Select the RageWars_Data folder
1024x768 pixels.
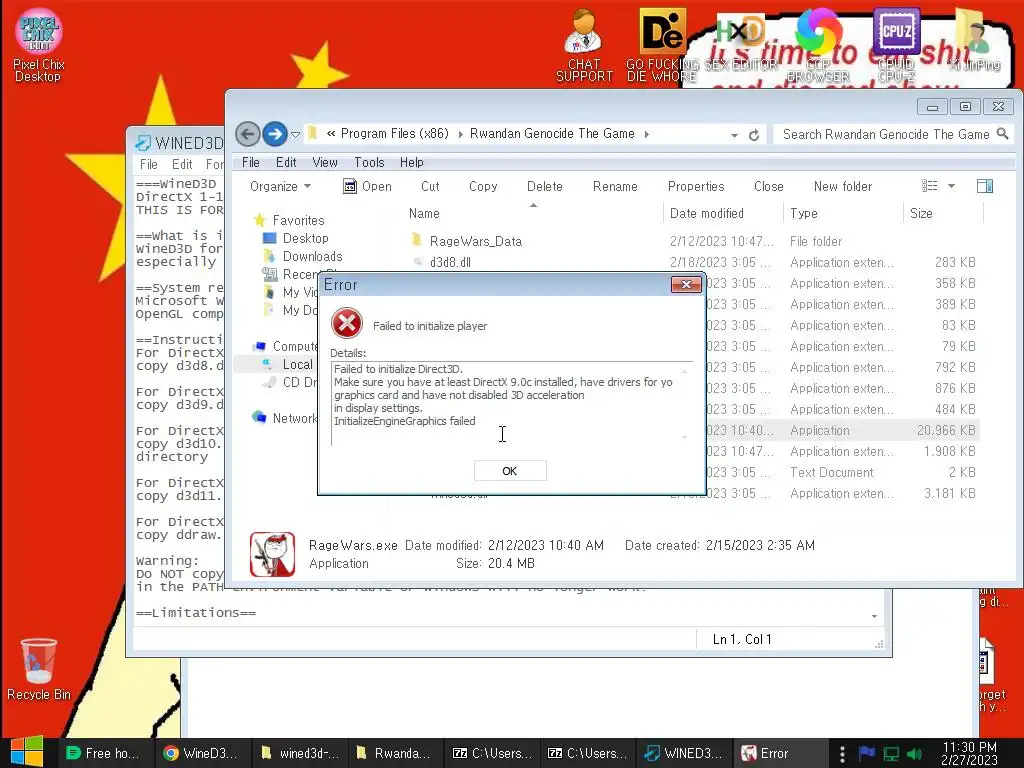(475, 242)
